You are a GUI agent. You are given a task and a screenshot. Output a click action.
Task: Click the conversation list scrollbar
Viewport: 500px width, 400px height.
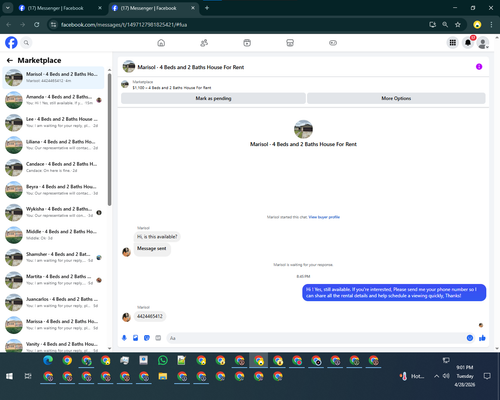click(109, 139)
